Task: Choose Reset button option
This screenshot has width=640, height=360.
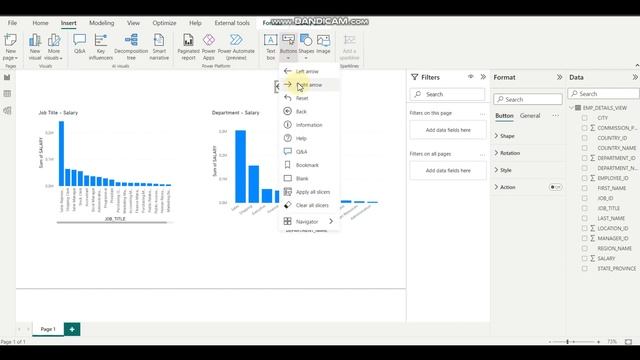Action: coord(309,98)
